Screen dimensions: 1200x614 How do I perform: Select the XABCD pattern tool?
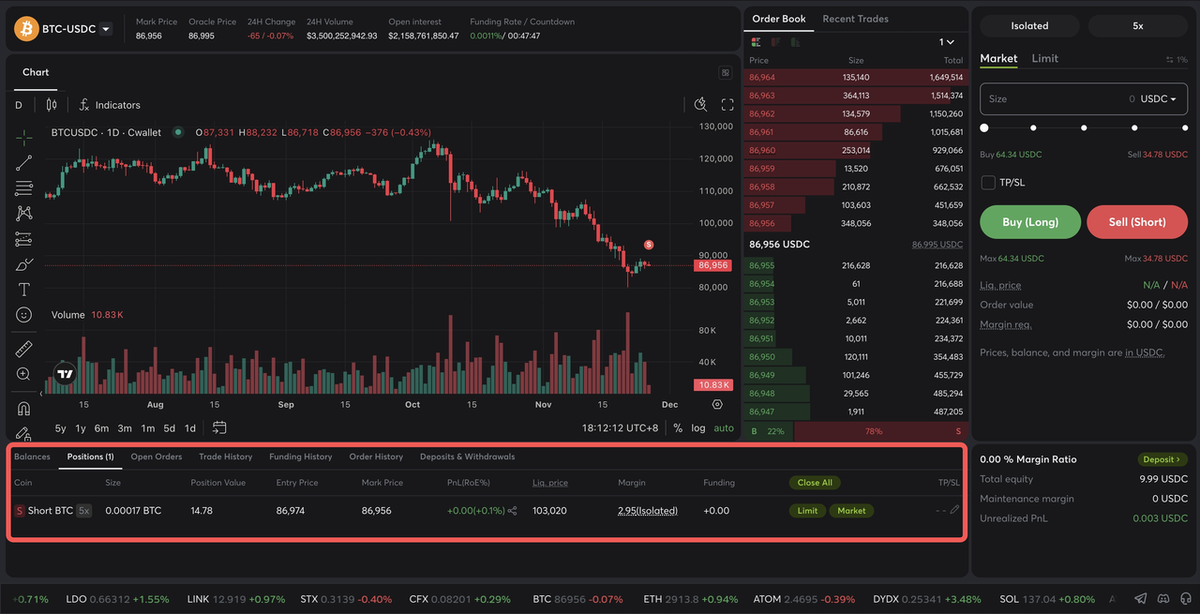[24, 213]
